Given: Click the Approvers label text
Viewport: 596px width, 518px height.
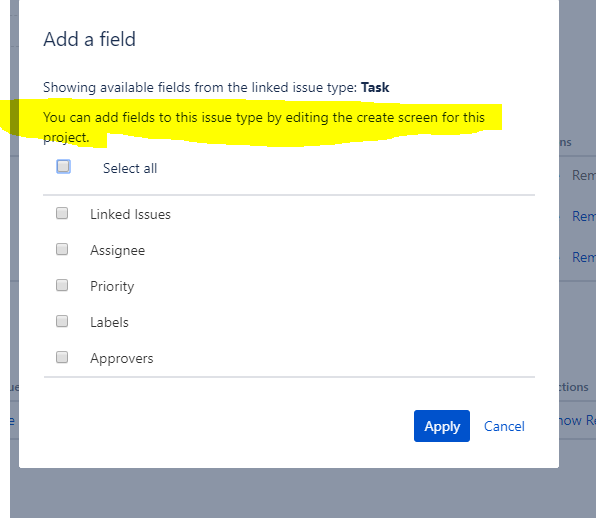Looking at the screenshot, I should pos(122,358).
